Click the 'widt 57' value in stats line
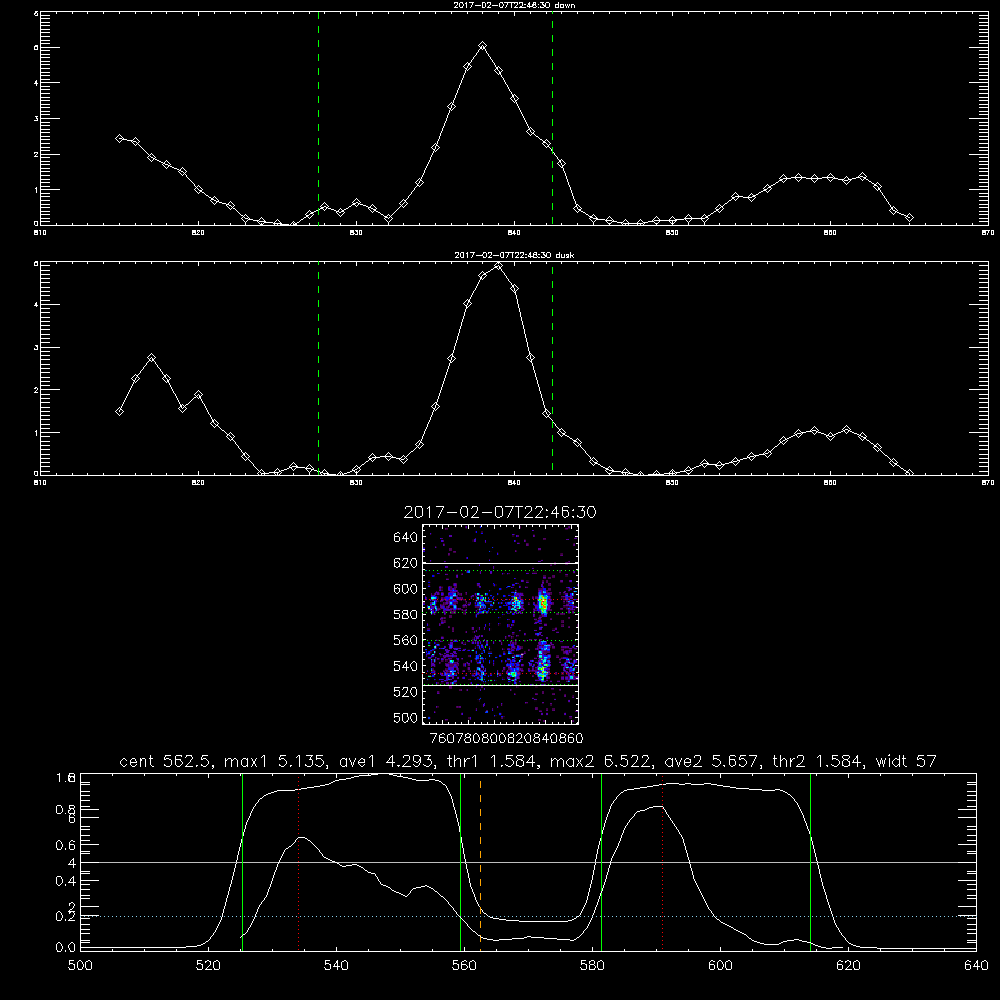 point(906,761)
